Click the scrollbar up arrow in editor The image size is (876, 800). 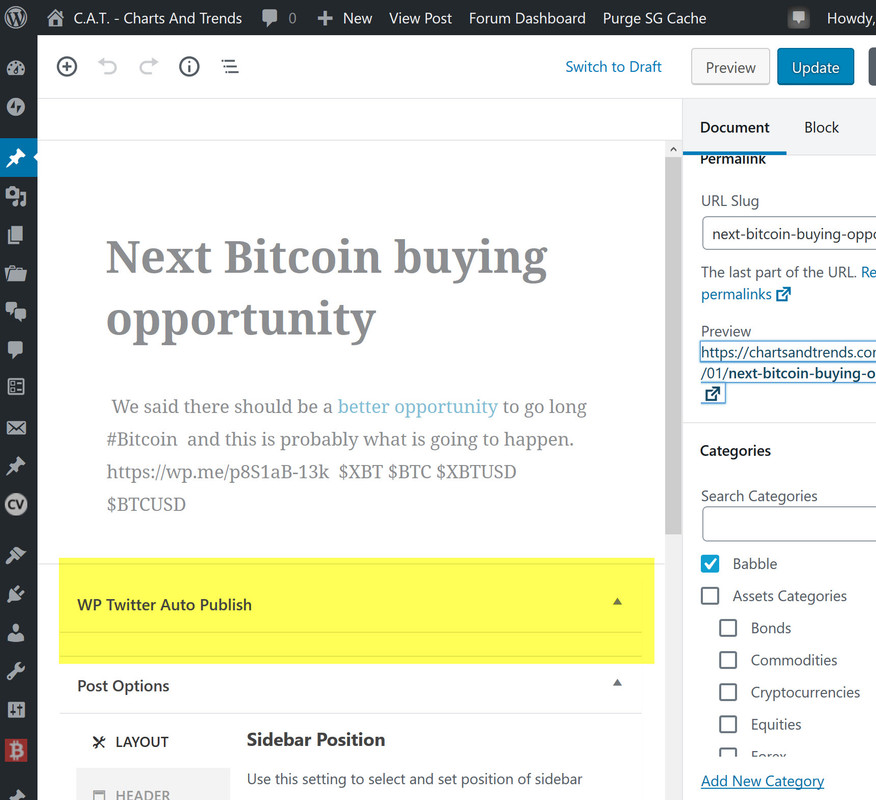tap(673, 149)
